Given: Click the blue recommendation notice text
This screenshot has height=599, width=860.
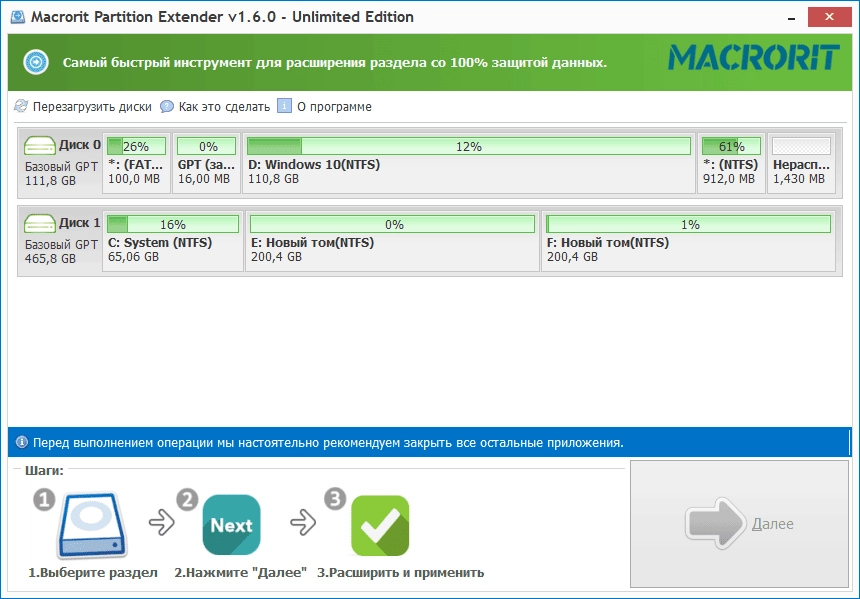Looking at the screenshot, I should tap(328, 443).
